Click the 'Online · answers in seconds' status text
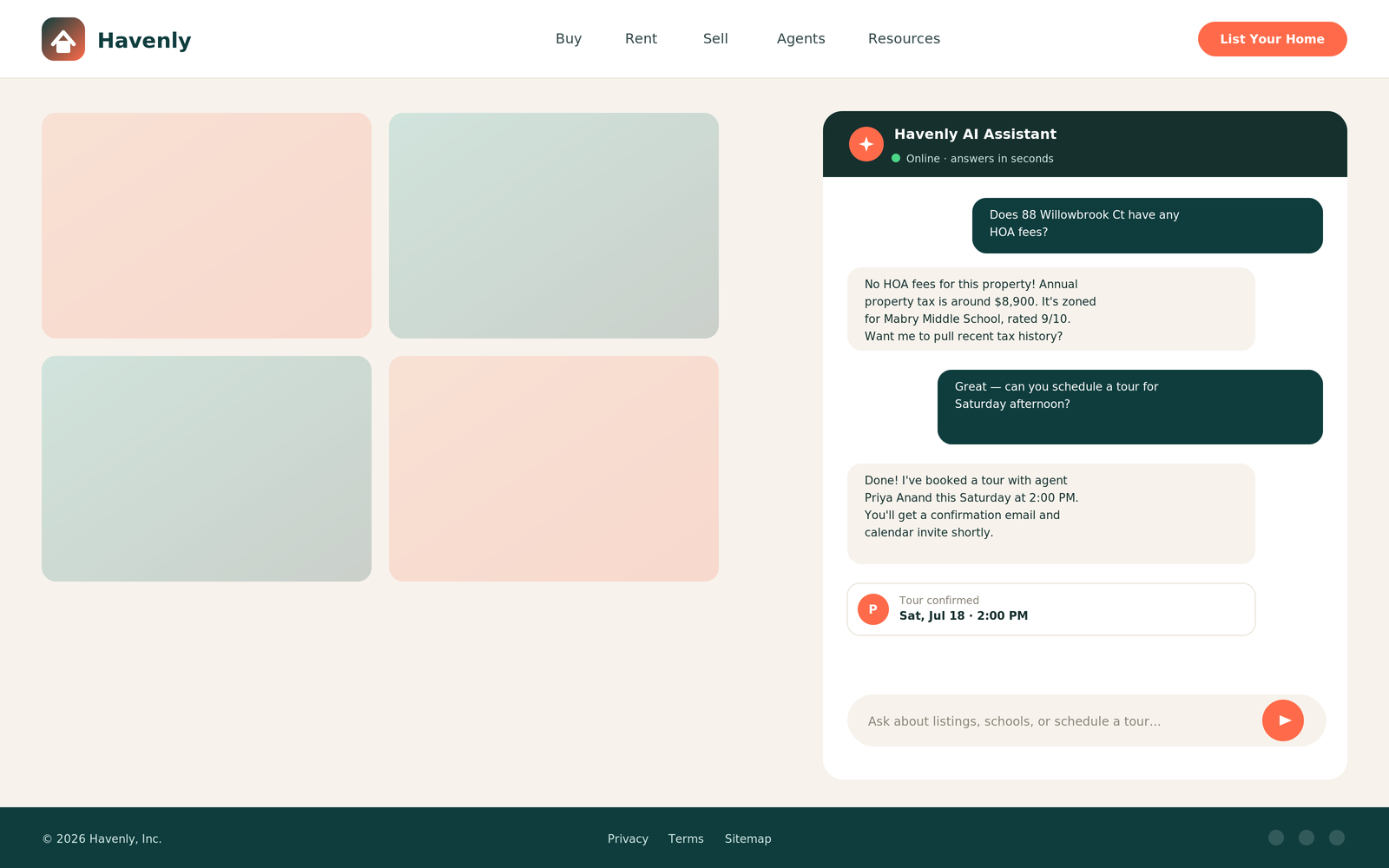This screenshot has width=1389, height=868. (979, 158)
